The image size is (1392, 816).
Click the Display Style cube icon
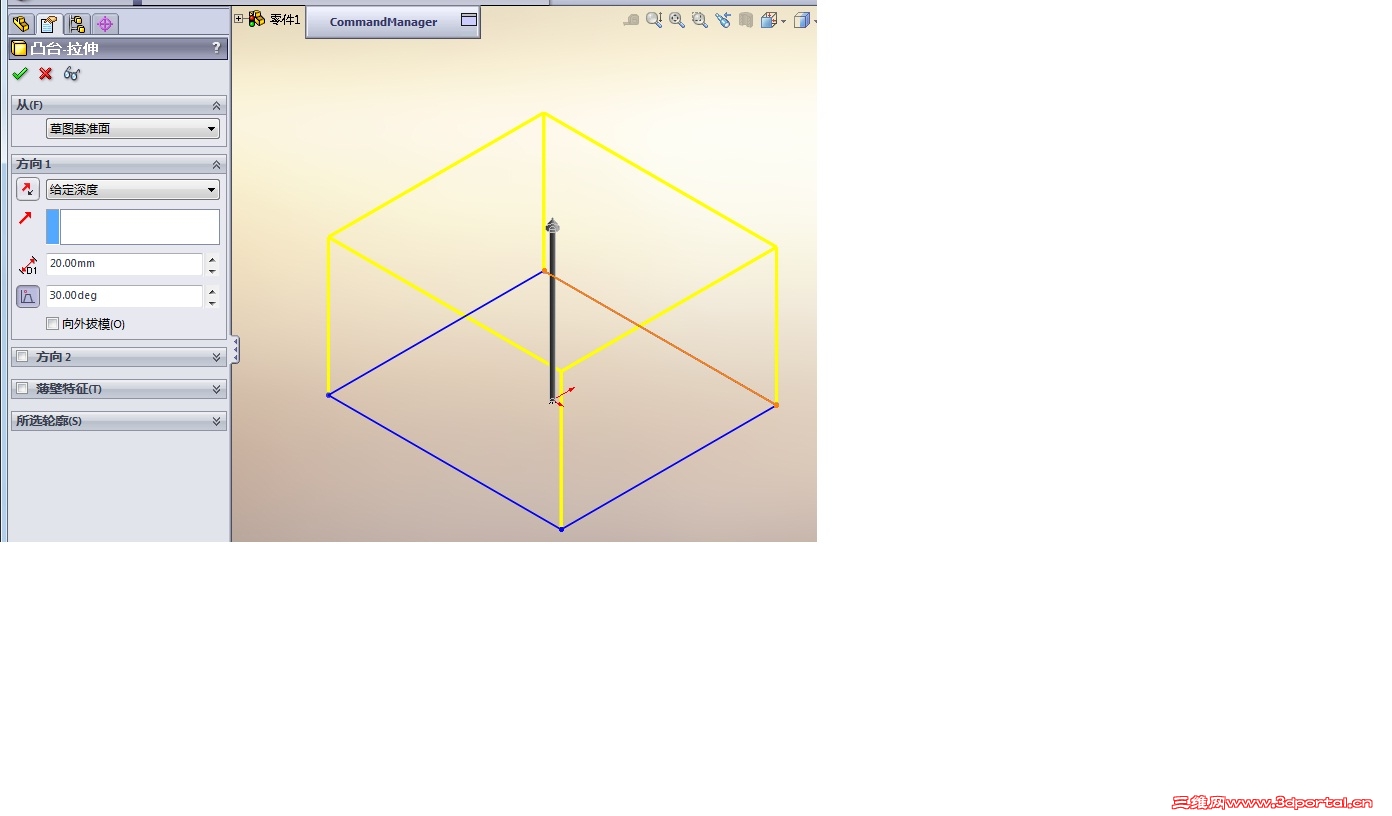coord(801,20)
